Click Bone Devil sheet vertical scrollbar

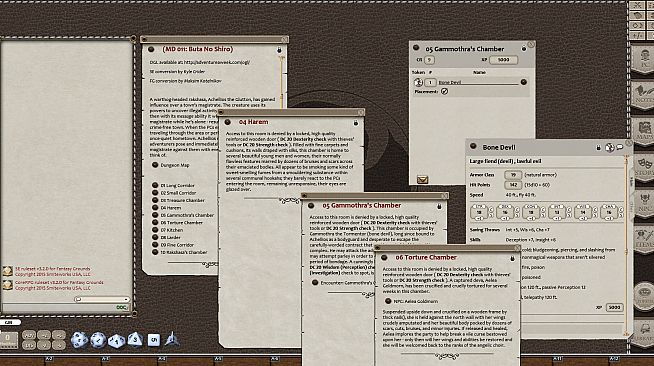pos(625,245)
